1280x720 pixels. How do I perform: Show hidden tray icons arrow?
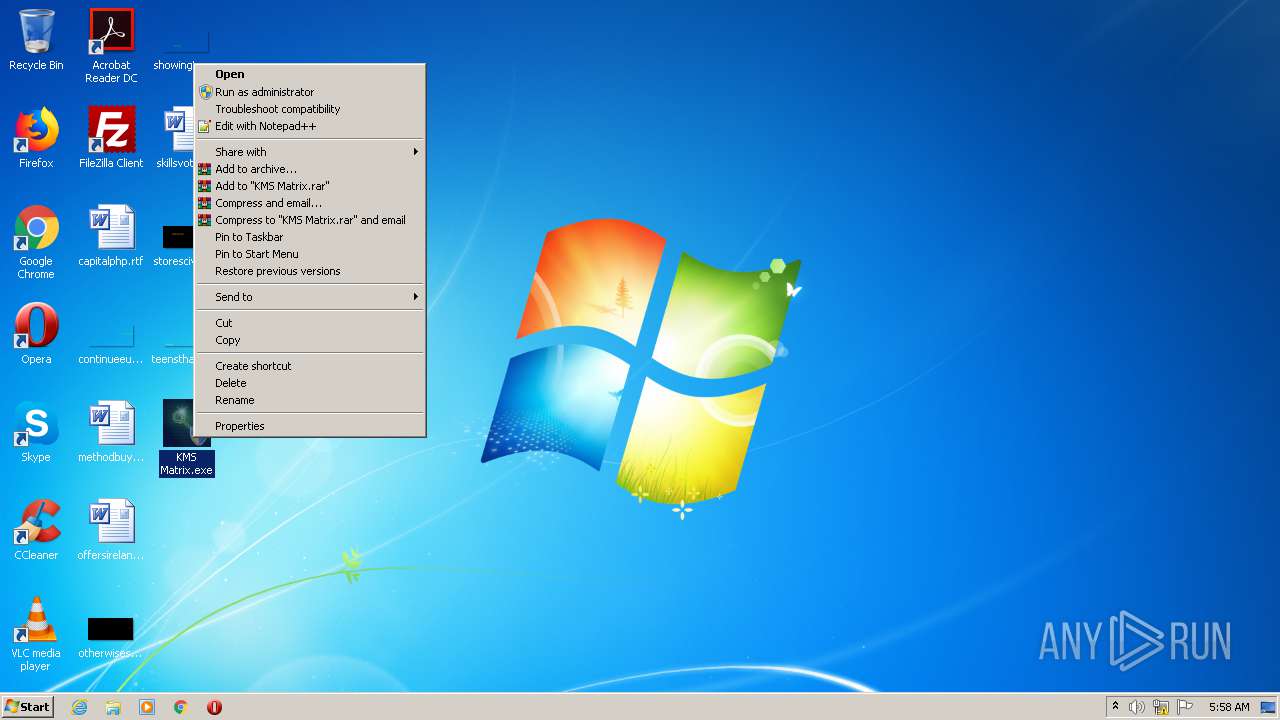(x=1115, y=706)
